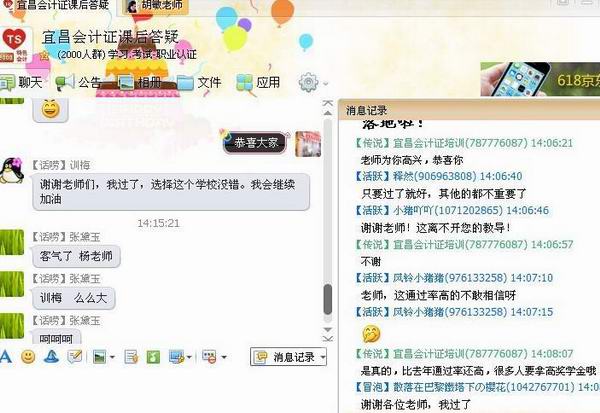
Task: Click the screen capture icon
Action: pyautogui.click(x=176, y=357)
